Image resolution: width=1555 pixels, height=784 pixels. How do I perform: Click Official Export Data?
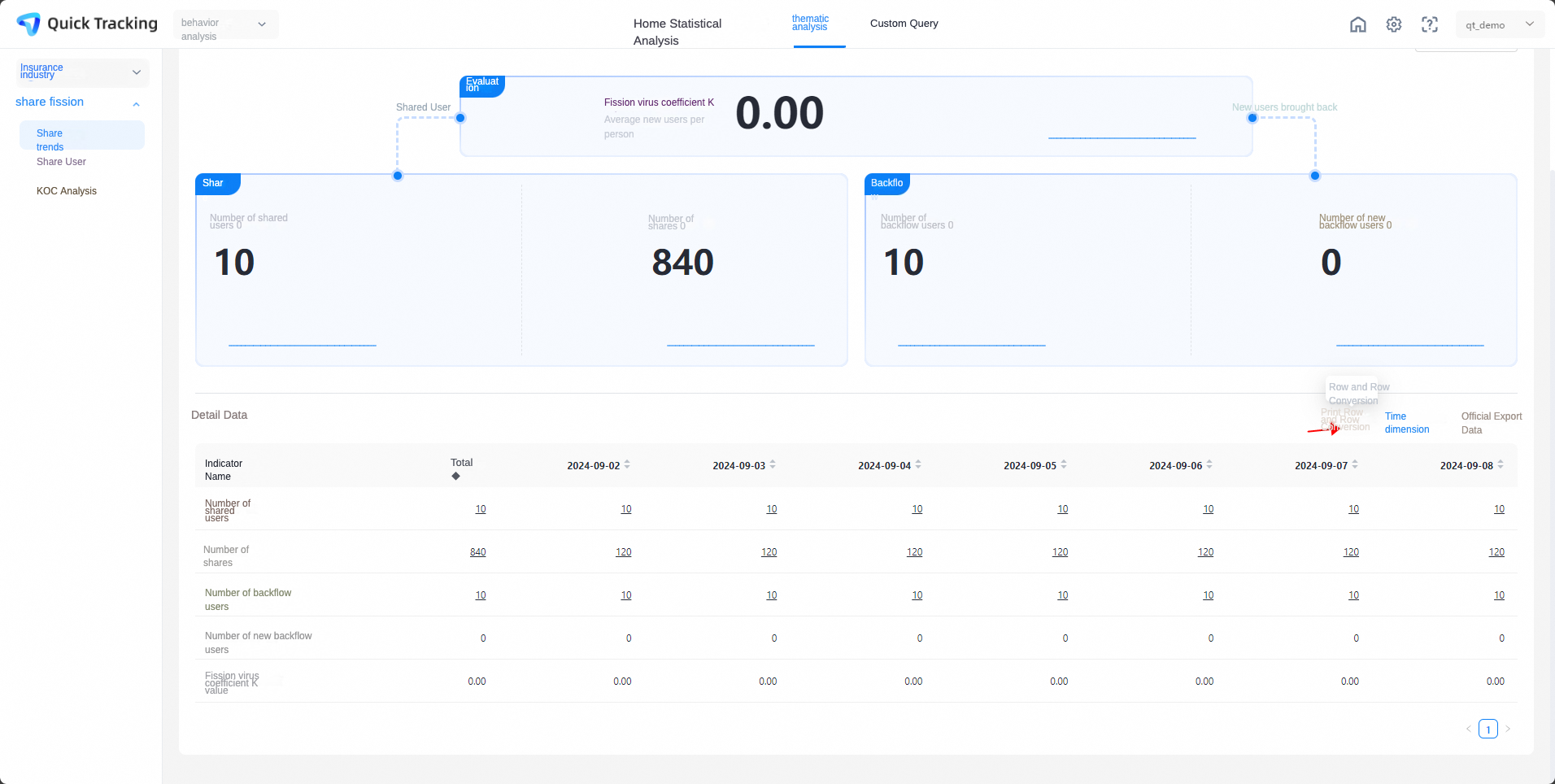click(x=1492, y=423)
